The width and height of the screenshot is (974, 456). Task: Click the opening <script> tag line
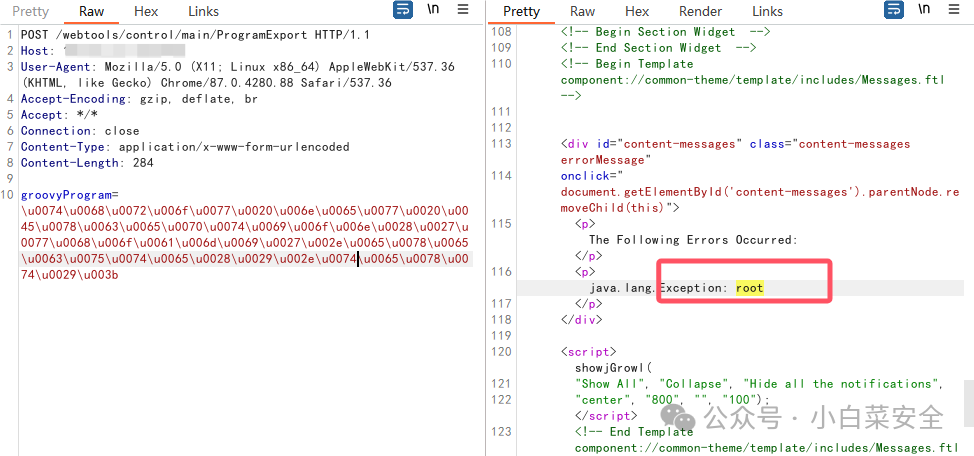pyautogui.click(x=589, y=352)
